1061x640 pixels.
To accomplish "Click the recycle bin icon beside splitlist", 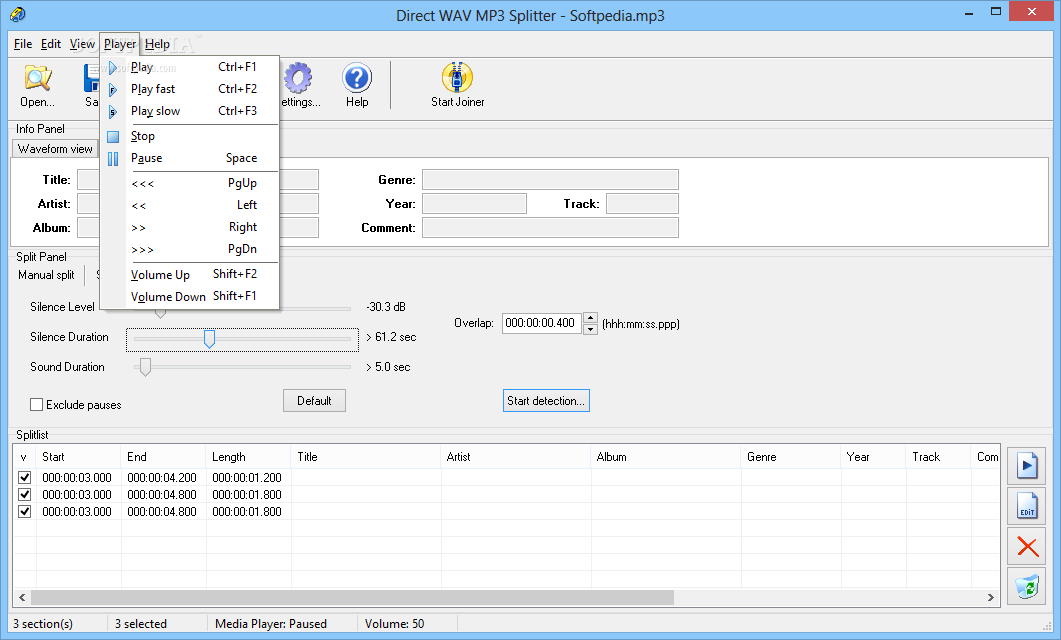I will coord(1026,587).
